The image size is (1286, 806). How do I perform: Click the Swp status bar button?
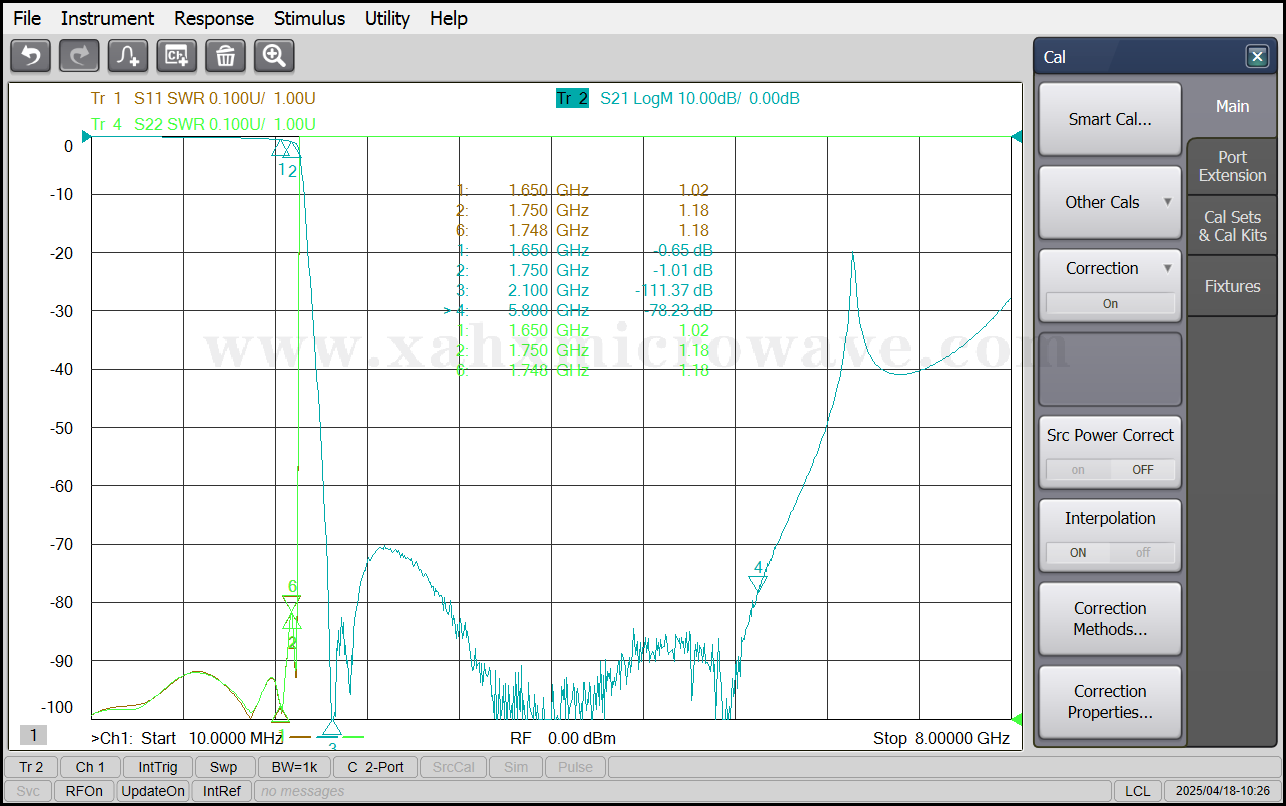click(x=224, y=767)
